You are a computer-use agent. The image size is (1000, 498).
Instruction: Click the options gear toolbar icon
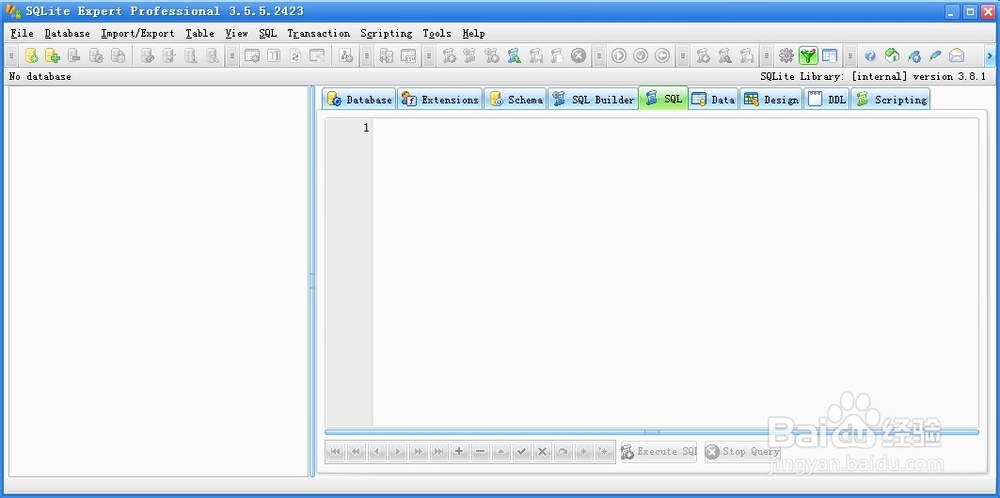tap(786, 56)
